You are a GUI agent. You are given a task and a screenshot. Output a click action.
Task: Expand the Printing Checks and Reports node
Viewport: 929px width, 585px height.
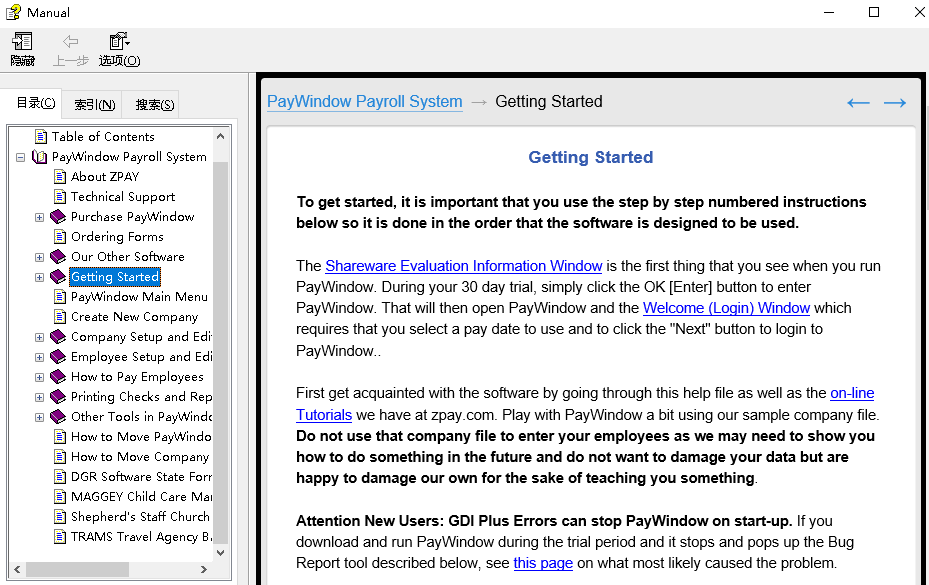(x=40, y=397)
